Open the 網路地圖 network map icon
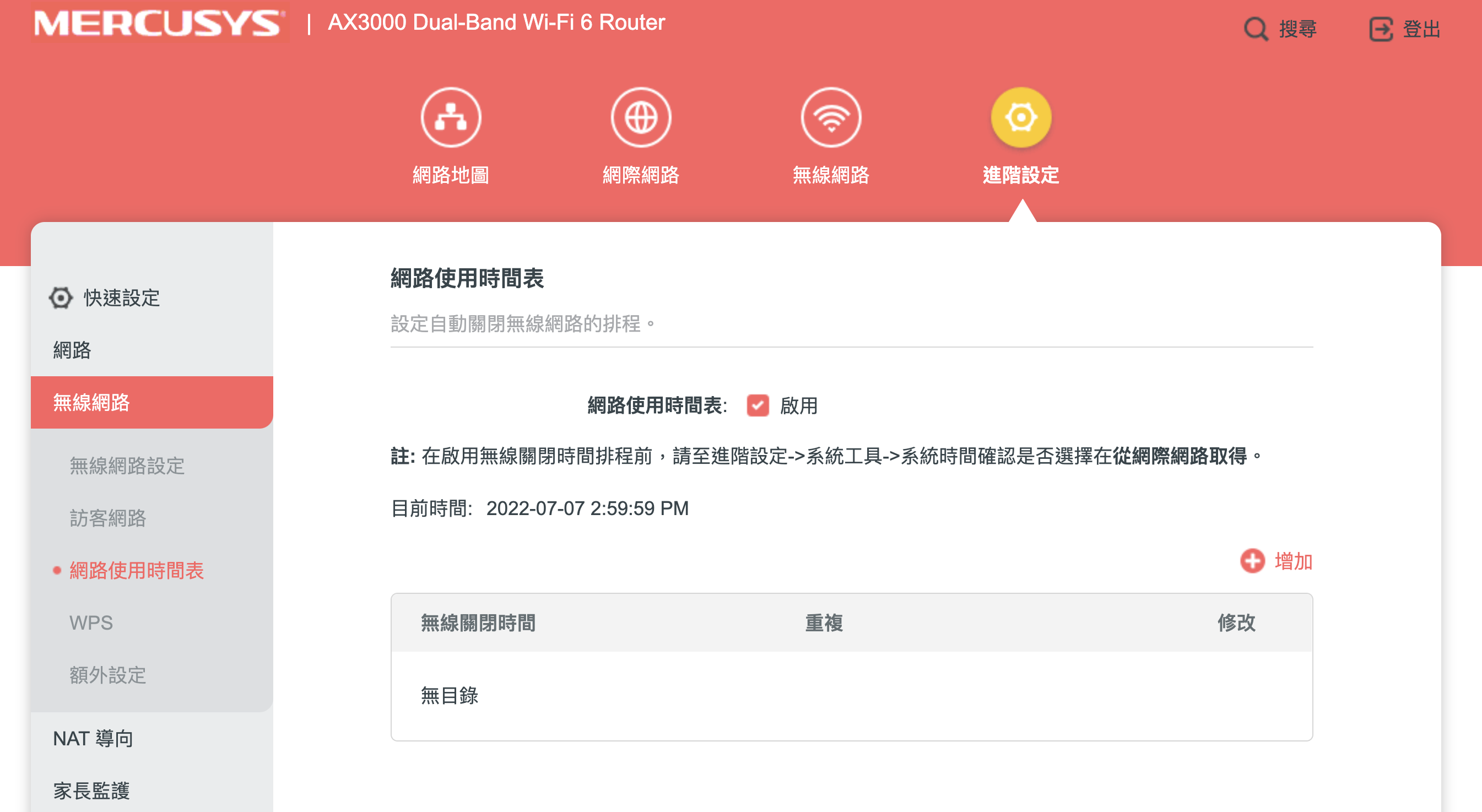Screen dimensions: 1482x812 coord(451,117)
